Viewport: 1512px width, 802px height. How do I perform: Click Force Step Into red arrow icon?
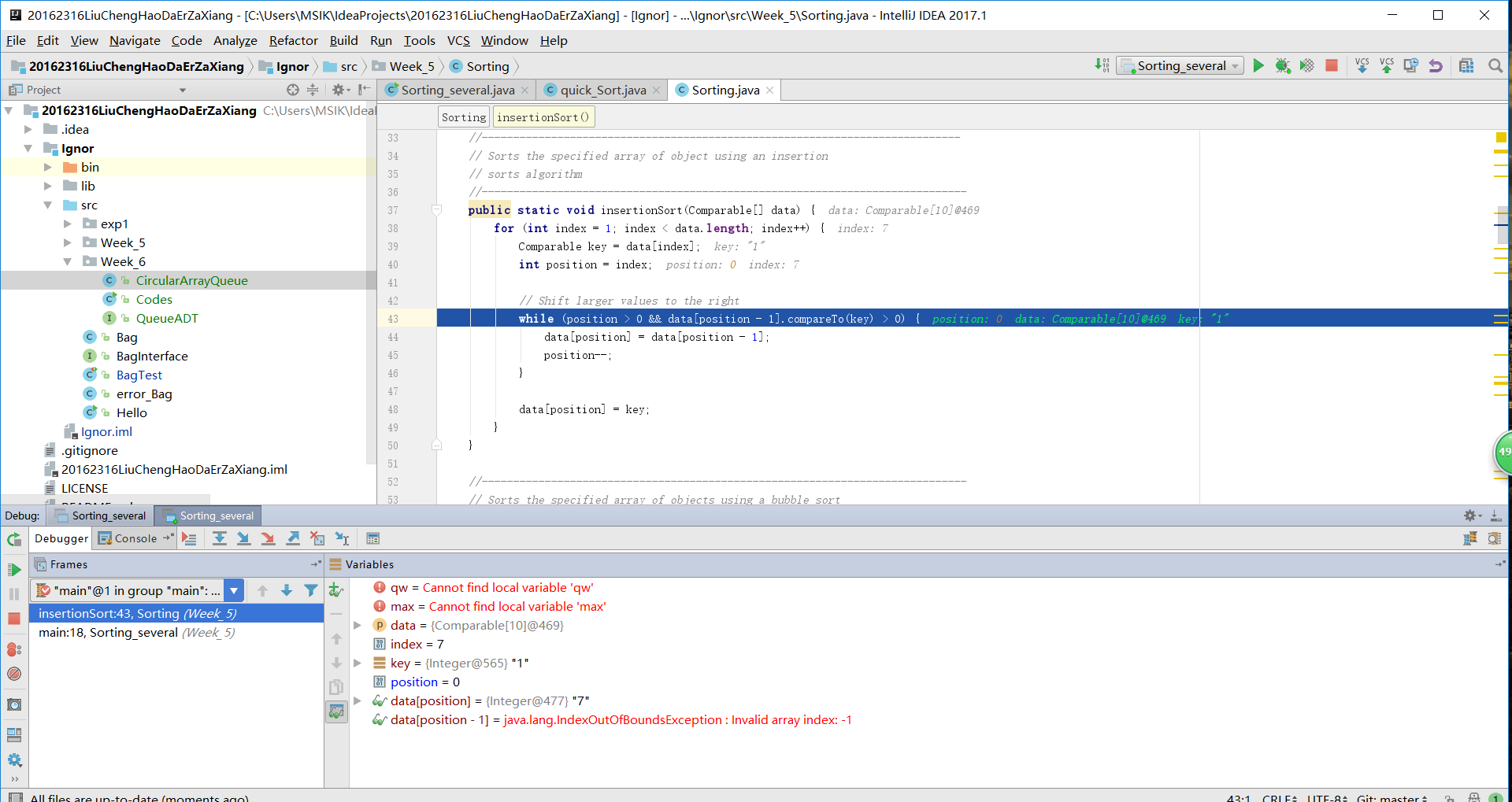(269, 538)
